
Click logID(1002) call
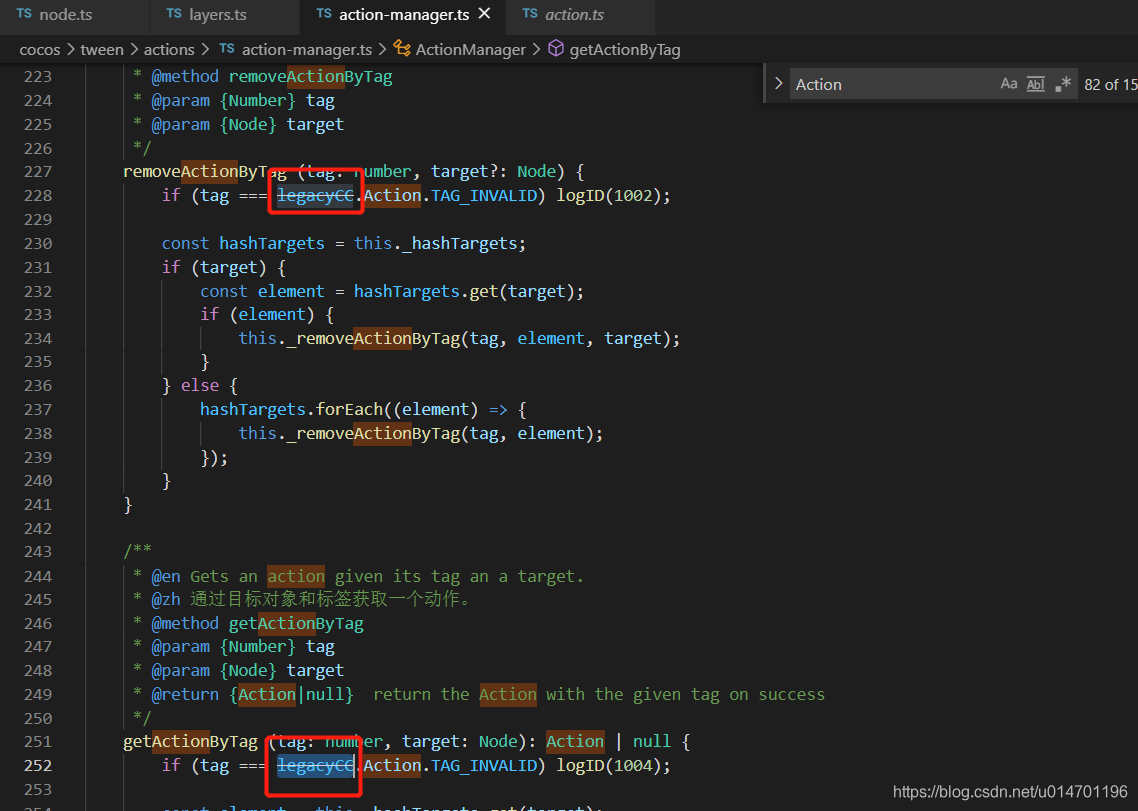tap(609, 195)
